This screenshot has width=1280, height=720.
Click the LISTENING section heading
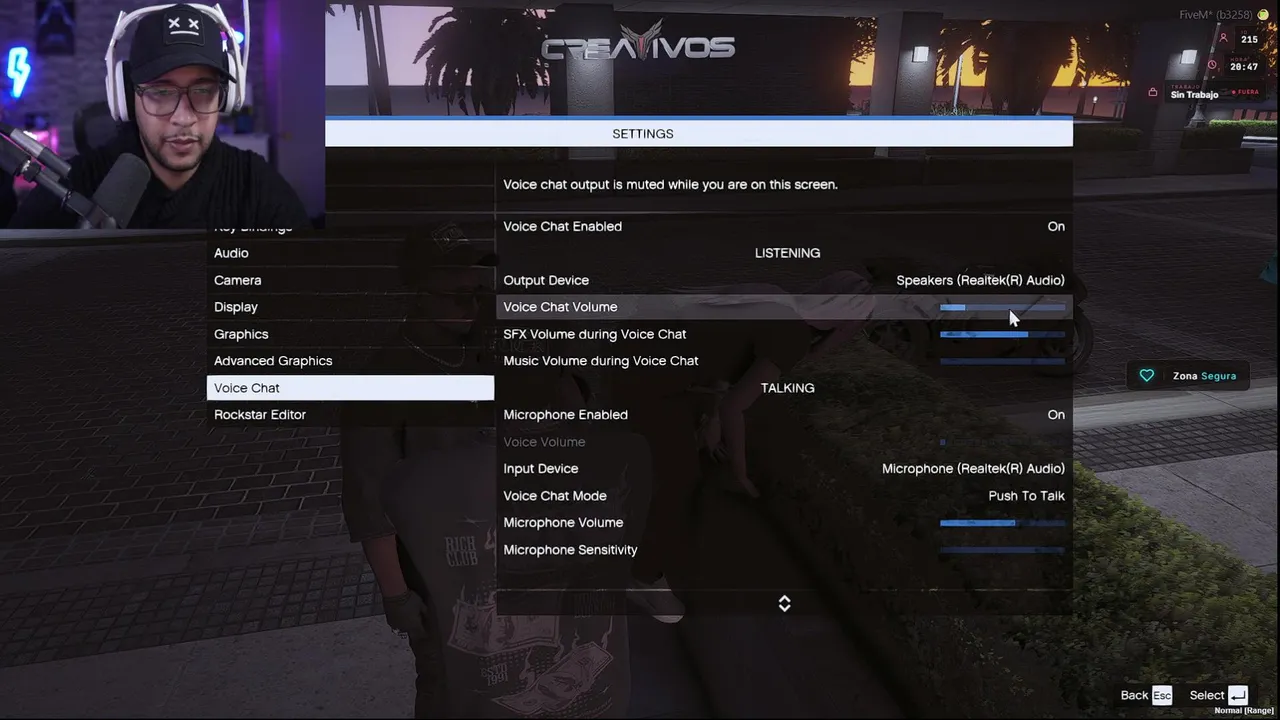point(787,253)
